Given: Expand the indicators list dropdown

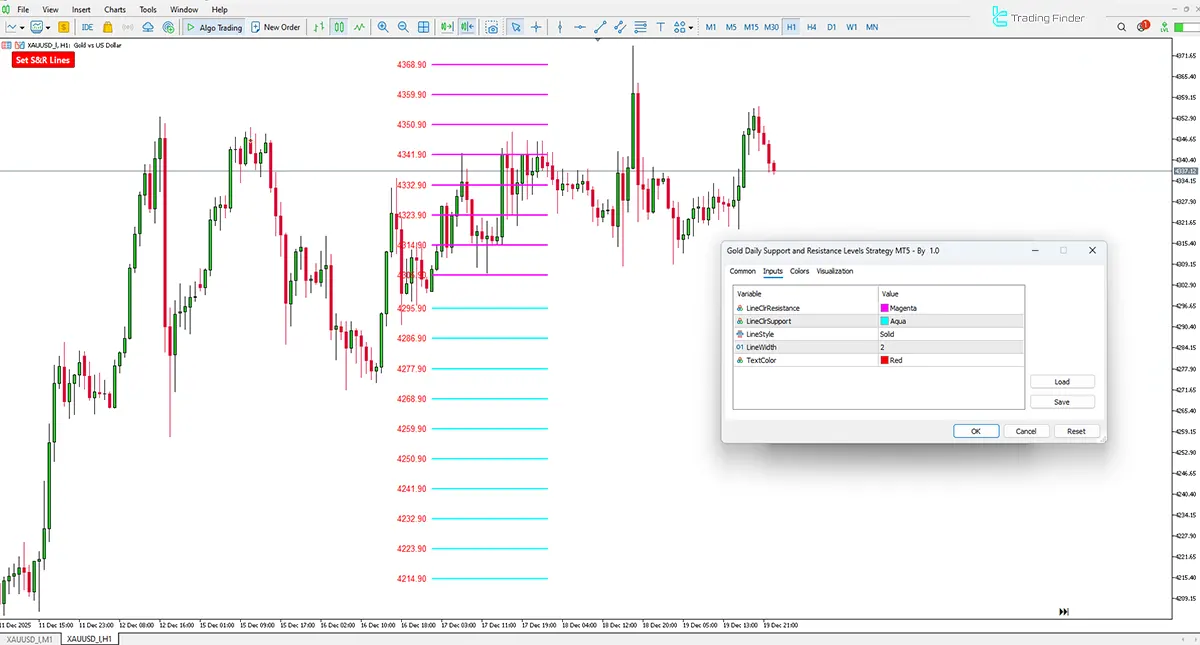Looking at the screenshot, I should (22, 27).
